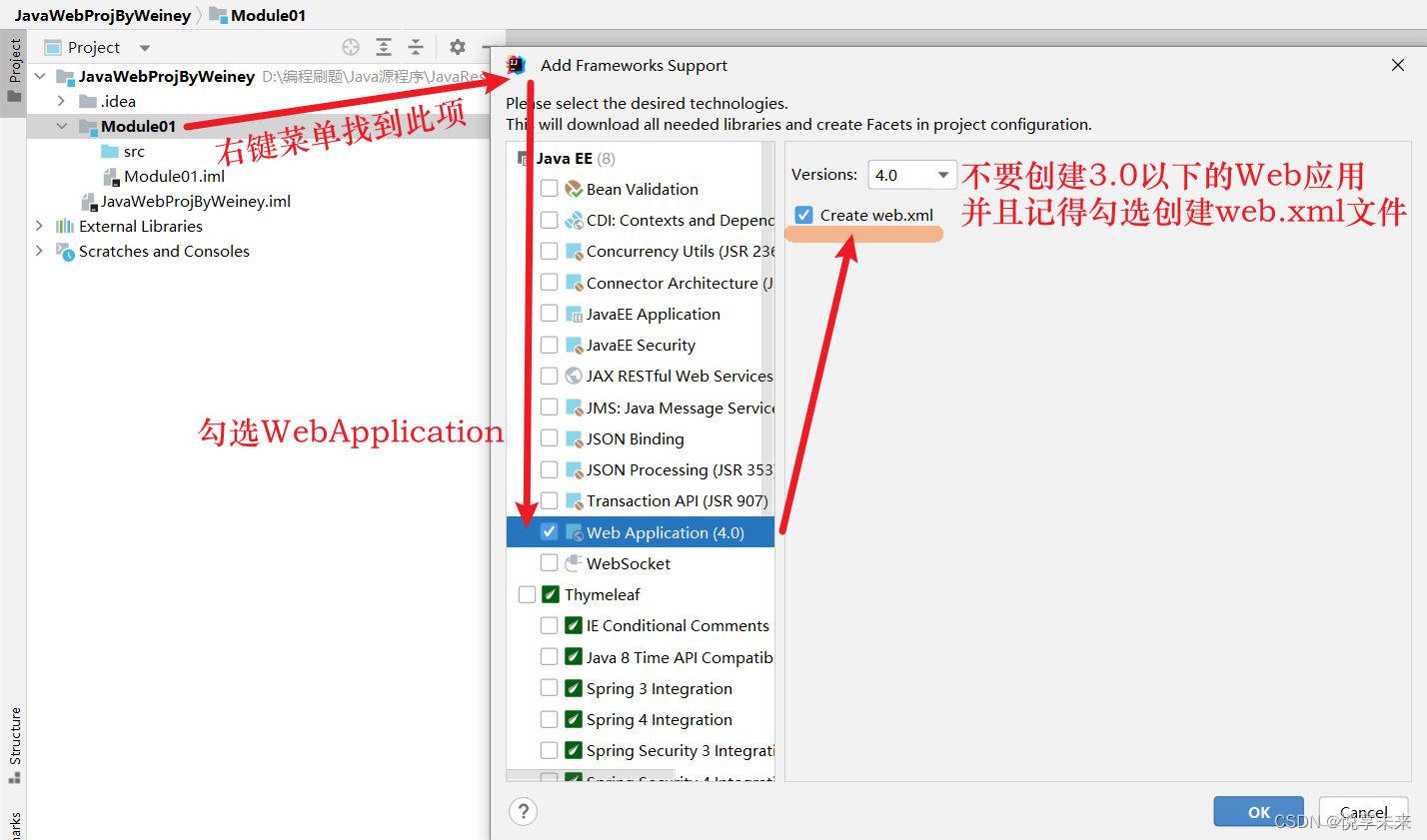Check the WebSocket framework checkbox
The image size is (1427, 840).
[x=549, y=562]
